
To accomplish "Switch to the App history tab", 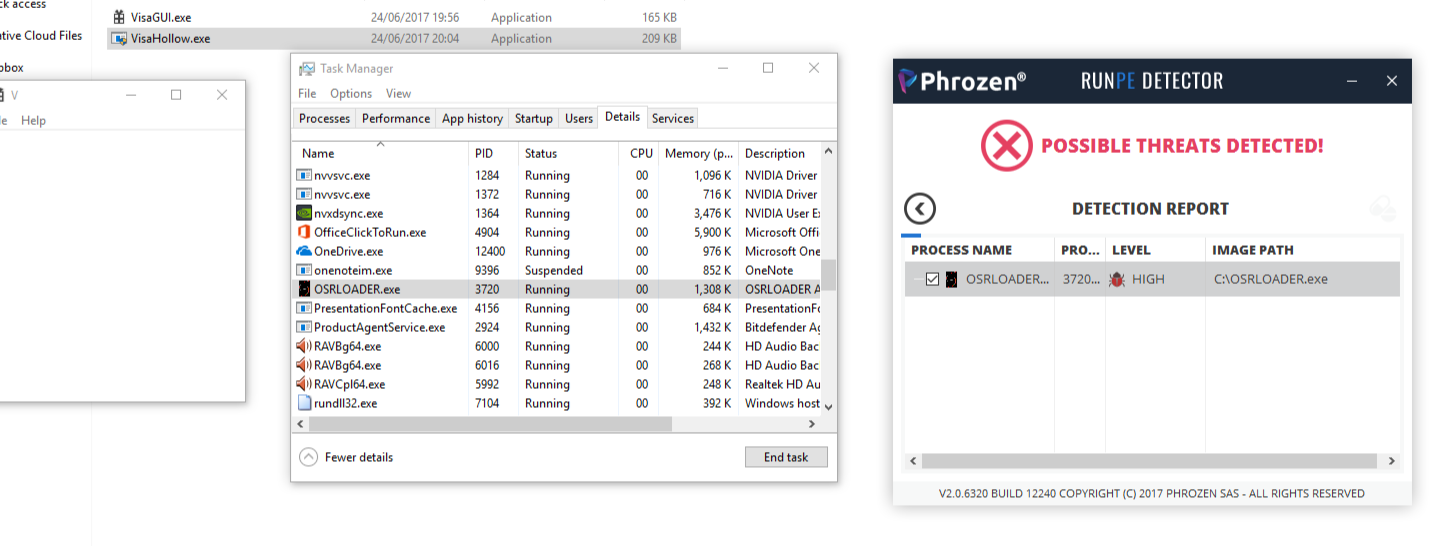I will 472,118.
